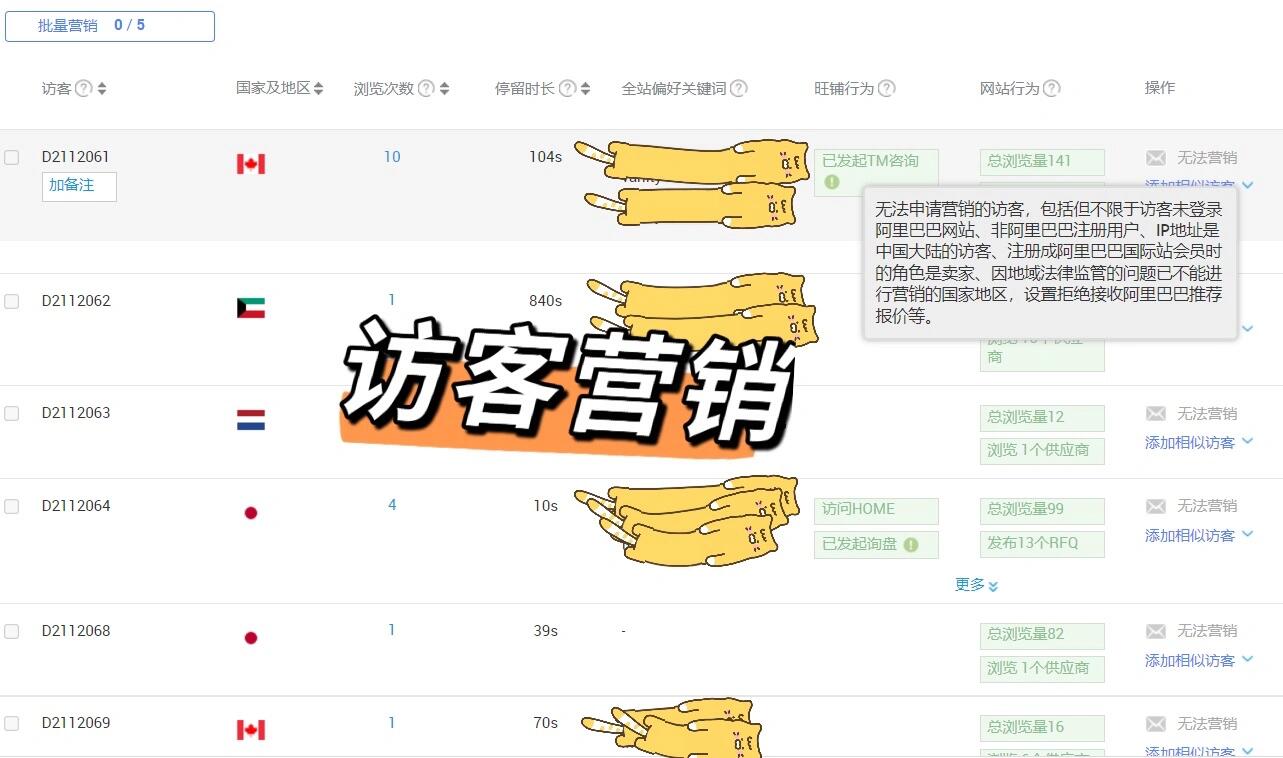The width and height of the screenshot is (1283, 758).
Task: Click the 总浏览量12 tag
Action: [1042, 418]
